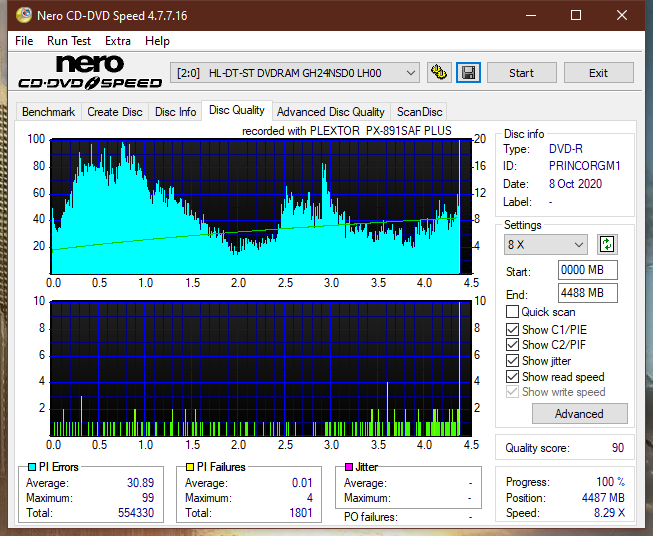Click PI Errors average 30.89 value

(x=140, y=482)
